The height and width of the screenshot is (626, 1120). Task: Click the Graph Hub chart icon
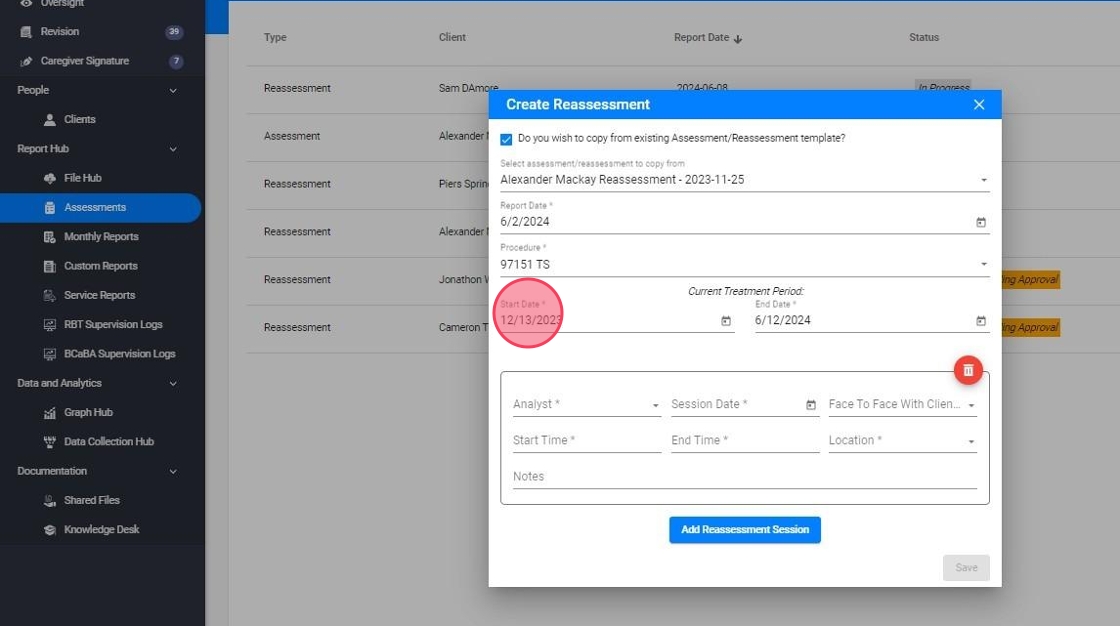(x=50, y=413)
